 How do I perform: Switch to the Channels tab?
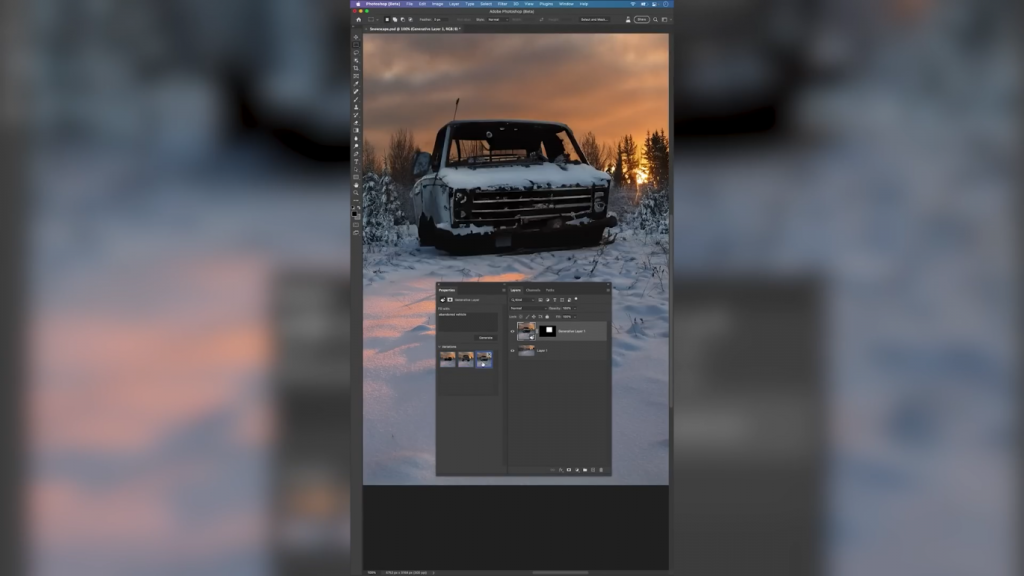(x=533, y=290)
